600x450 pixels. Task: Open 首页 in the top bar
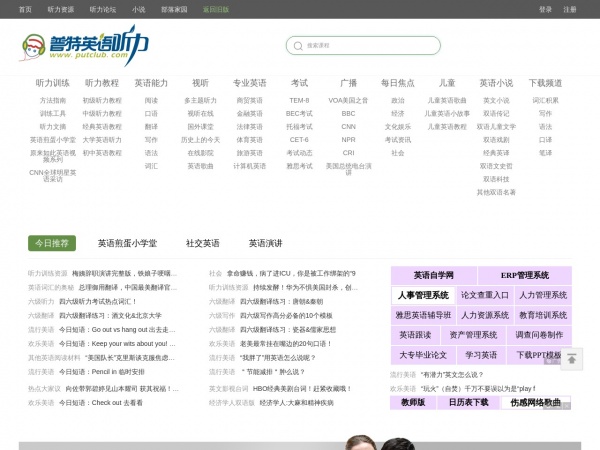click(x=25, y=9)
